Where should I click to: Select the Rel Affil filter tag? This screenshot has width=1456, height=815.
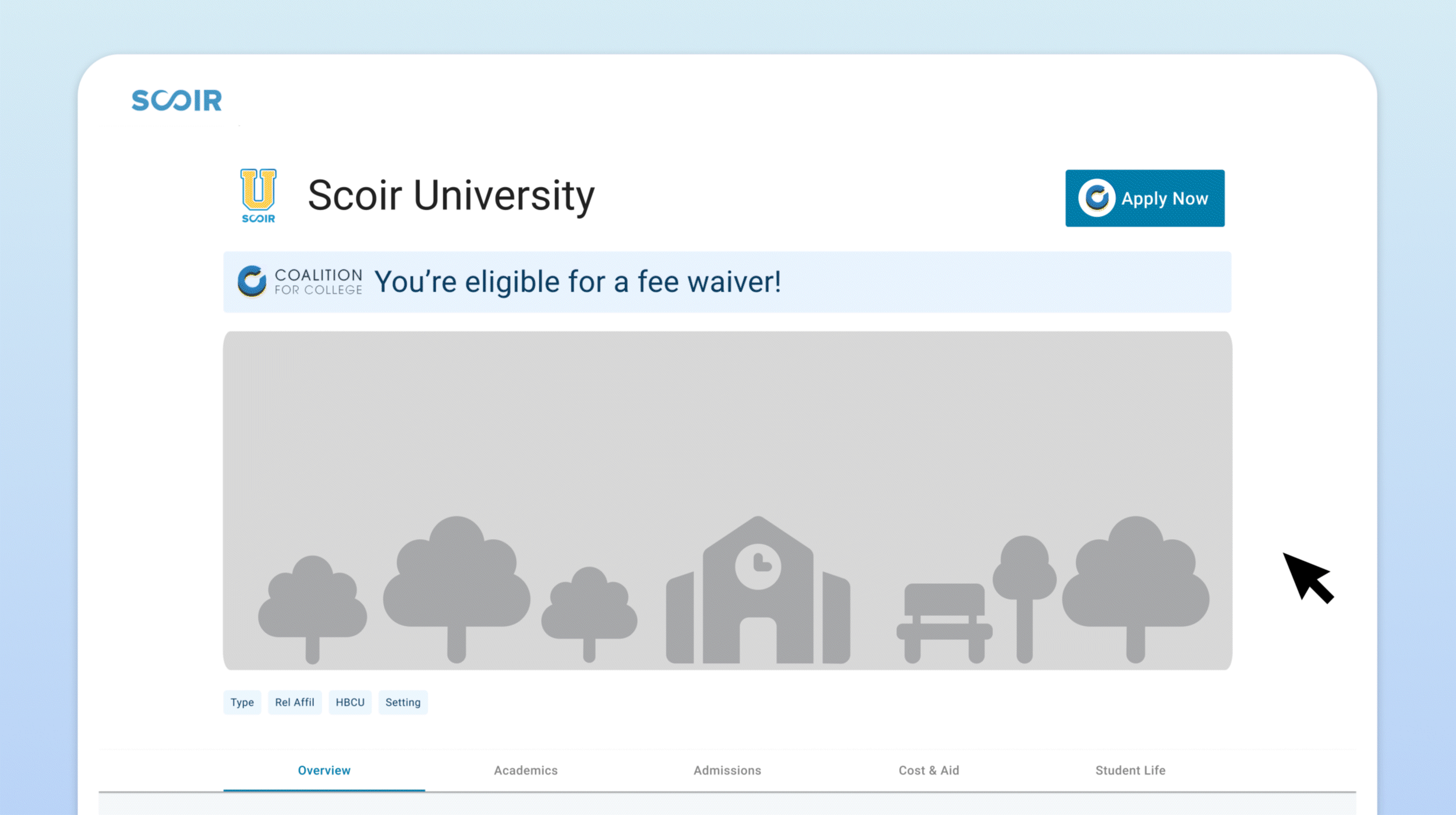[294, 702]
